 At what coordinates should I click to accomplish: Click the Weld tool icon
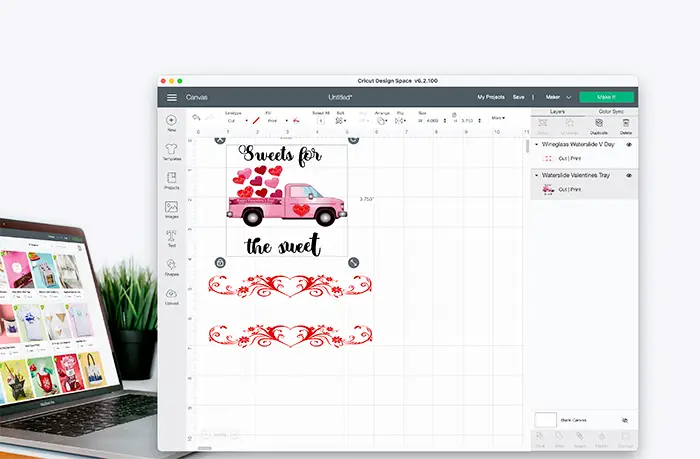[559, 436]
